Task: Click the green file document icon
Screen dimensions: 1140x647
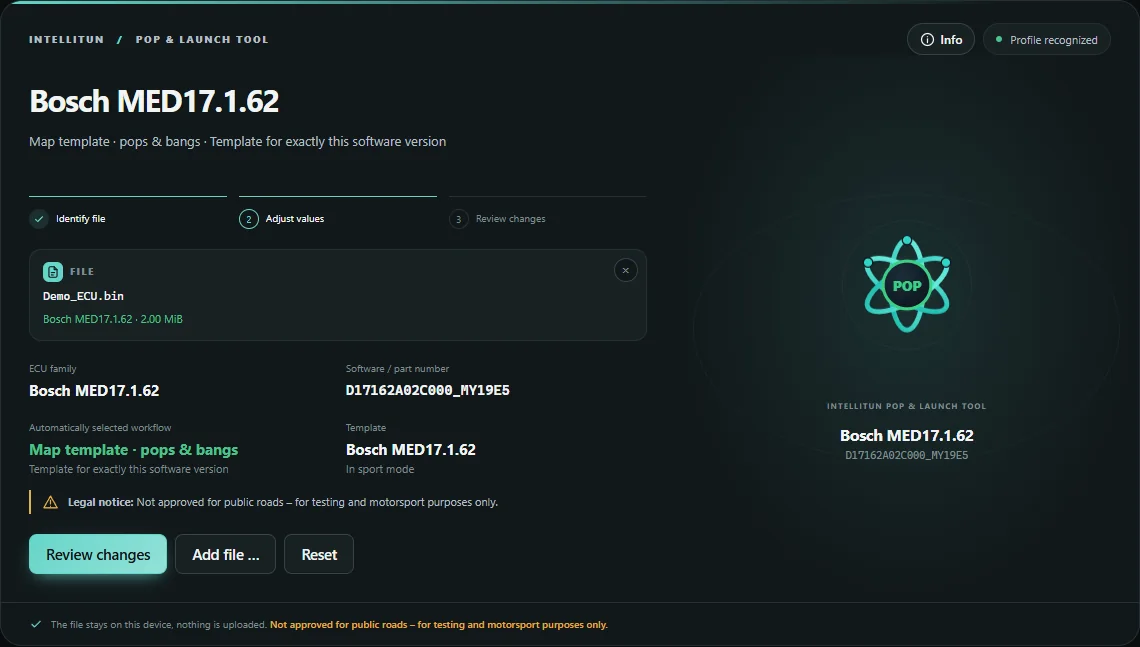Action: 53,271
